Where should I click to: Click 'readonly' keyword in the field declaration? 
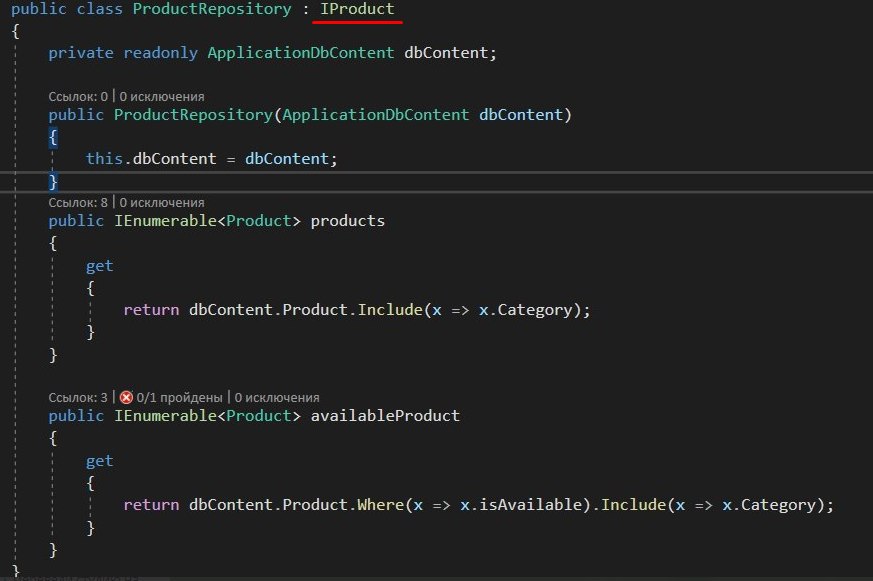(x=160, y=53)
